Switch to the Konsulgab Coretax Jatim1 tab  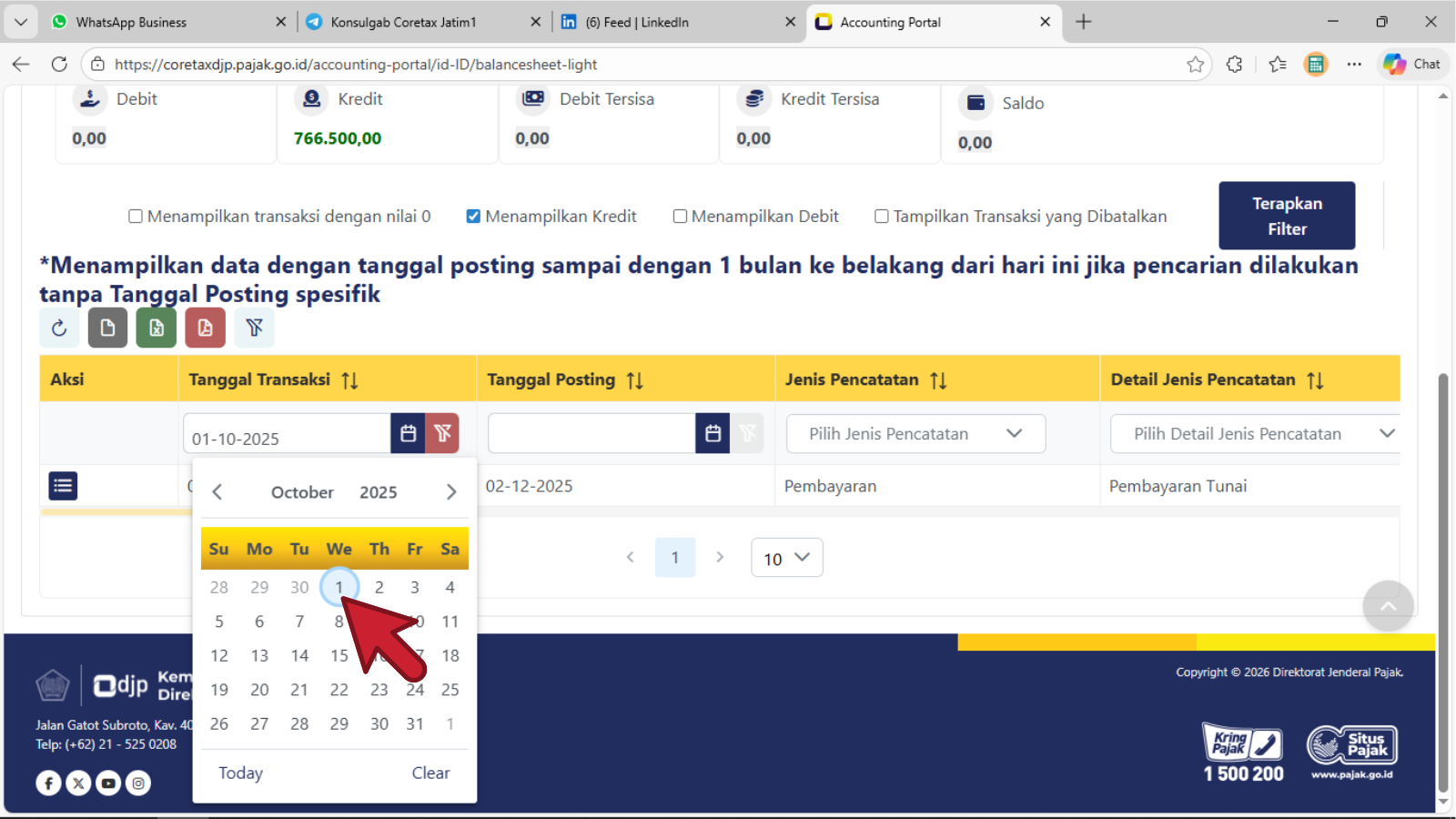coord(403,22)
